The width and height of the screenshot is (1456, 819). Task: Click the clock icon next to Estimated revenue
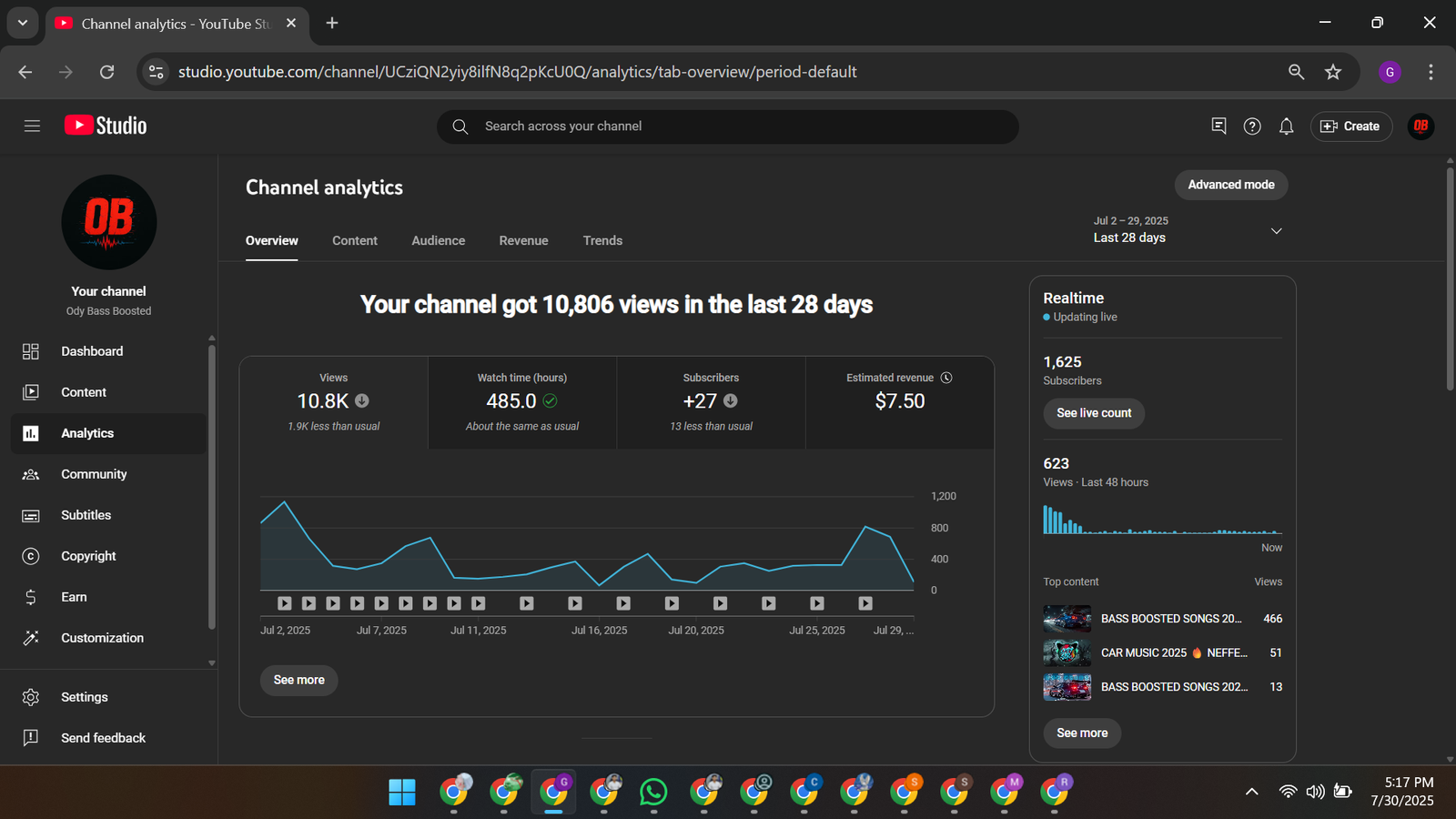pos(946,378)
